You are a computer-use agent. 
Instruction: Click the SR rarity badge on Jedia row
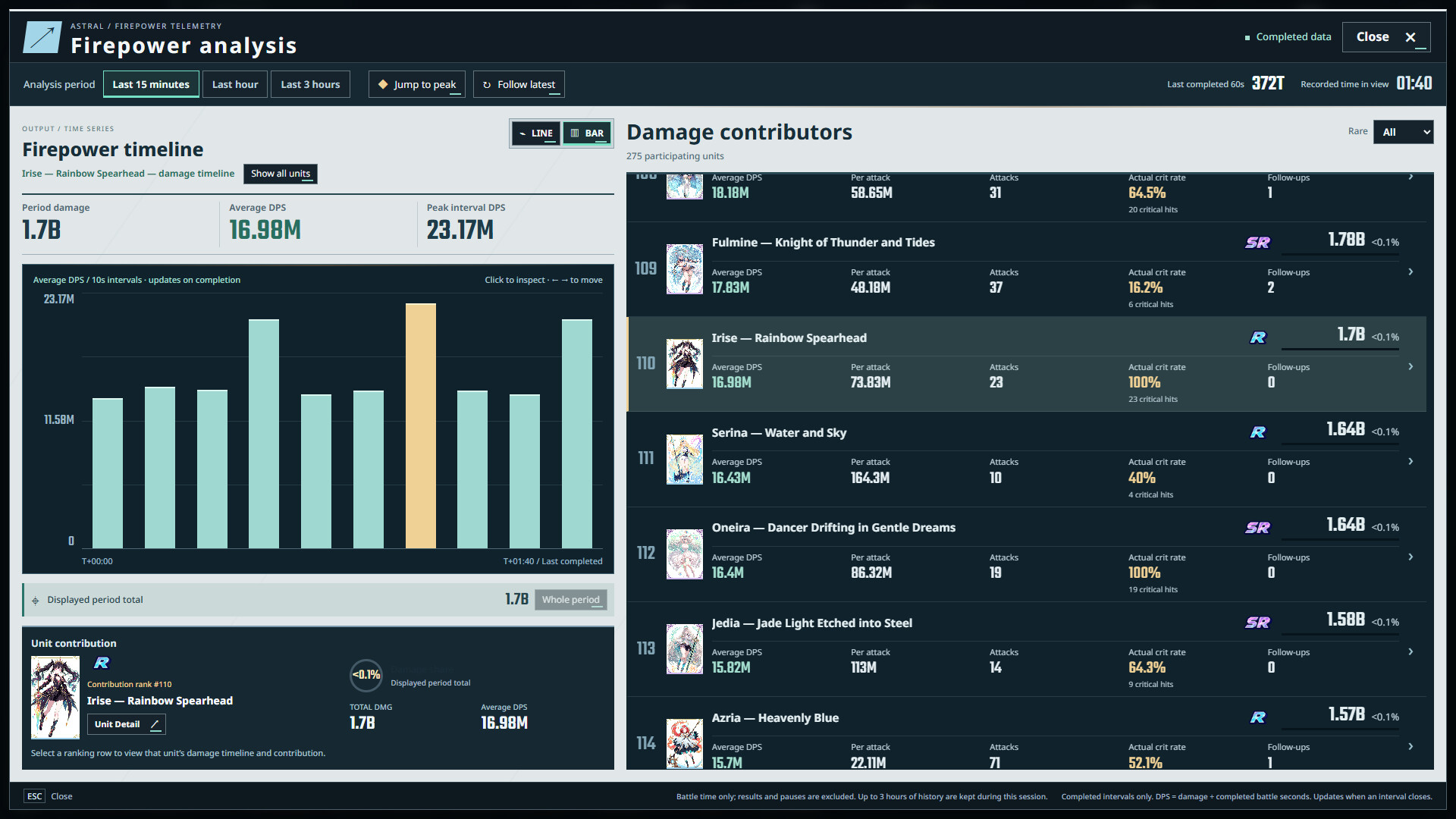tap(1257, 623)
